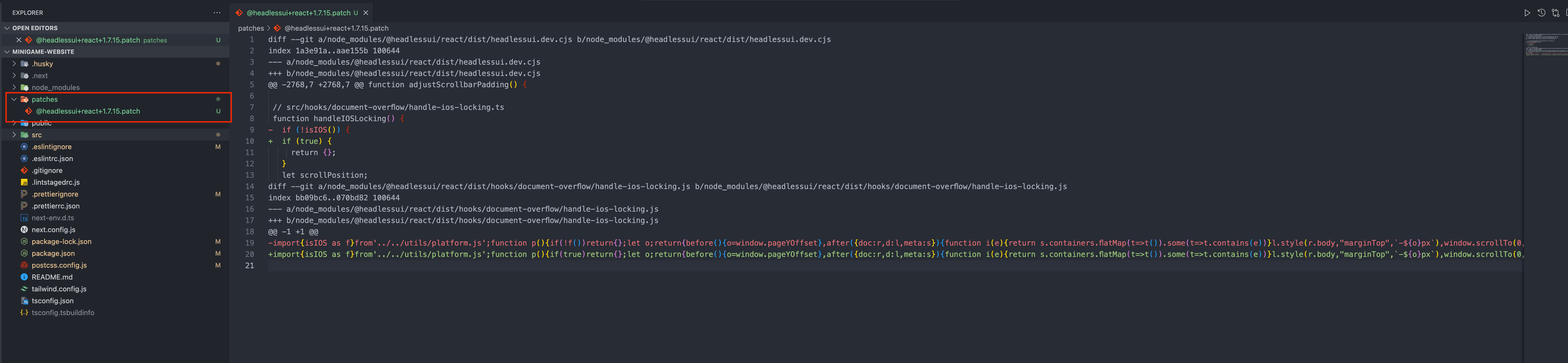Click the U status badge of patch file in tree

218,111
